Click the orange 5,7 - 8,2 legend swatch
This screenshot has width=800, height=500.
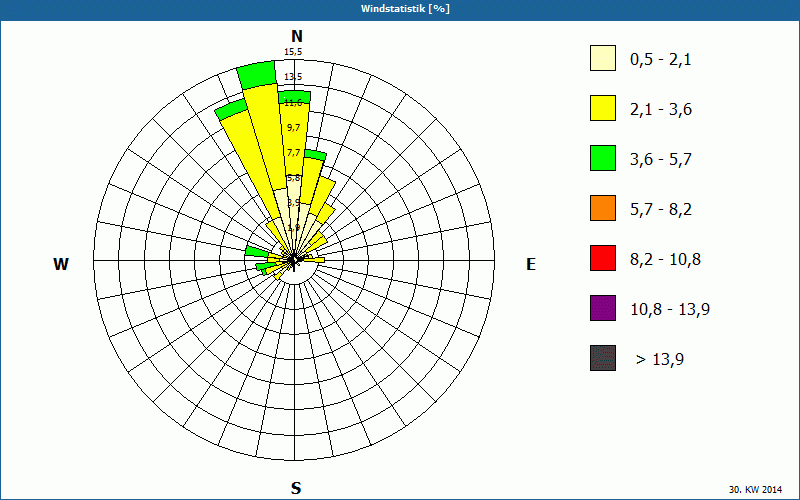(x=603, y=208)
